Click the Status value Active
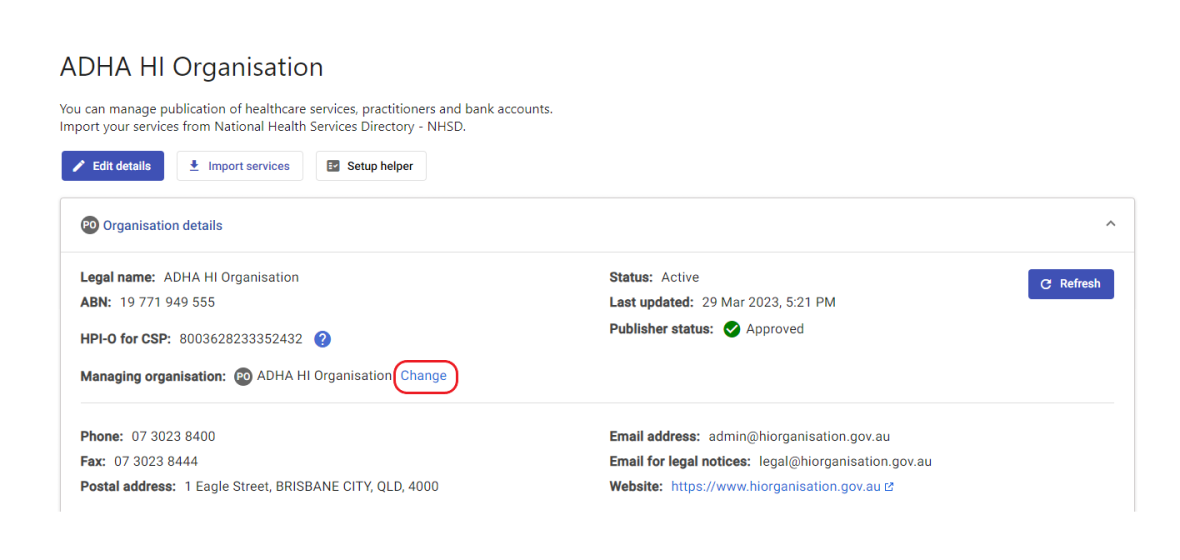 click(680, 277)
